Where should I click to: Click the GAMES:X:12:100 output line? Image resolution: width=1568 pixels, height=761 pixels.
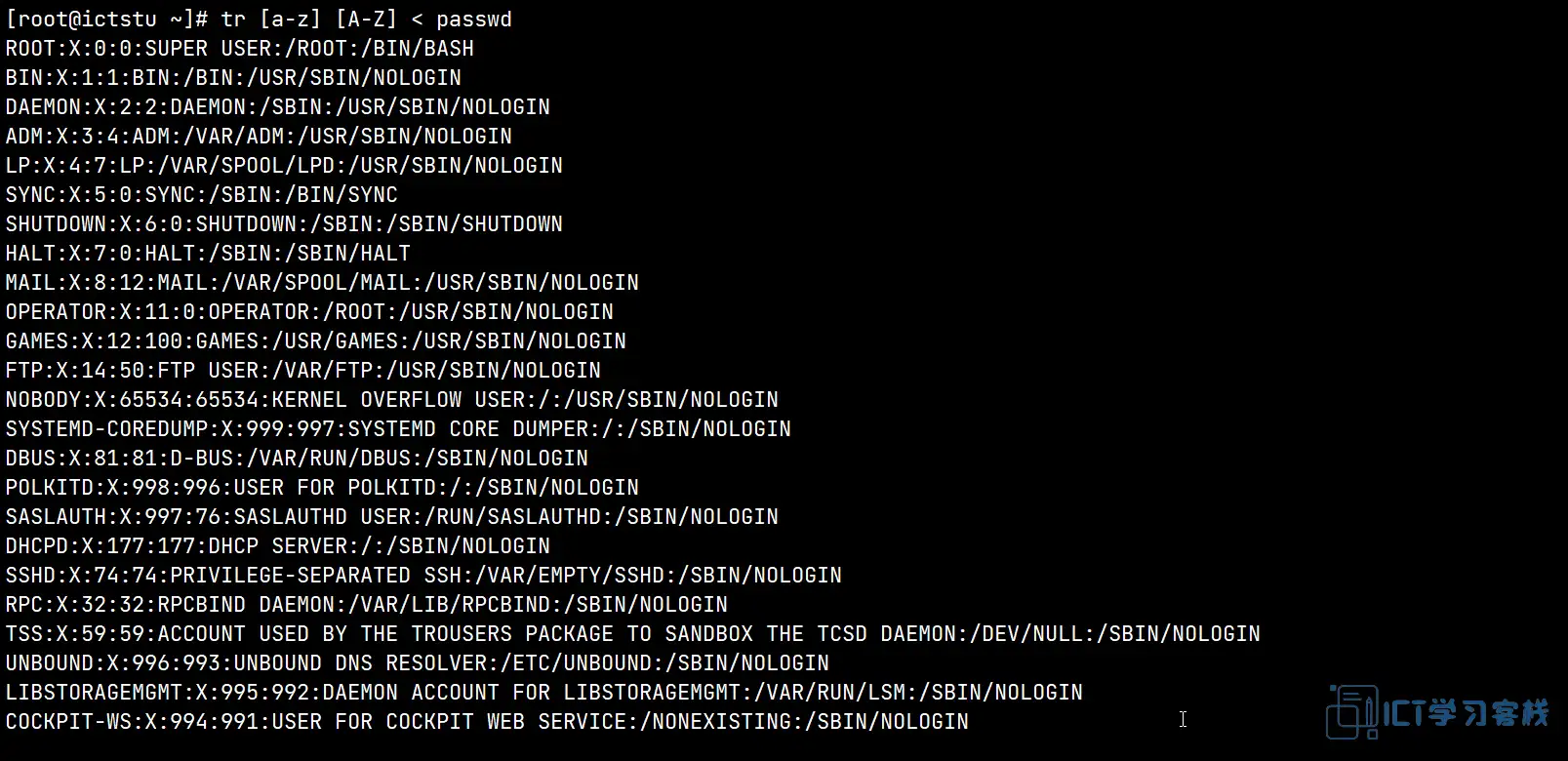[x=316, y=341]
